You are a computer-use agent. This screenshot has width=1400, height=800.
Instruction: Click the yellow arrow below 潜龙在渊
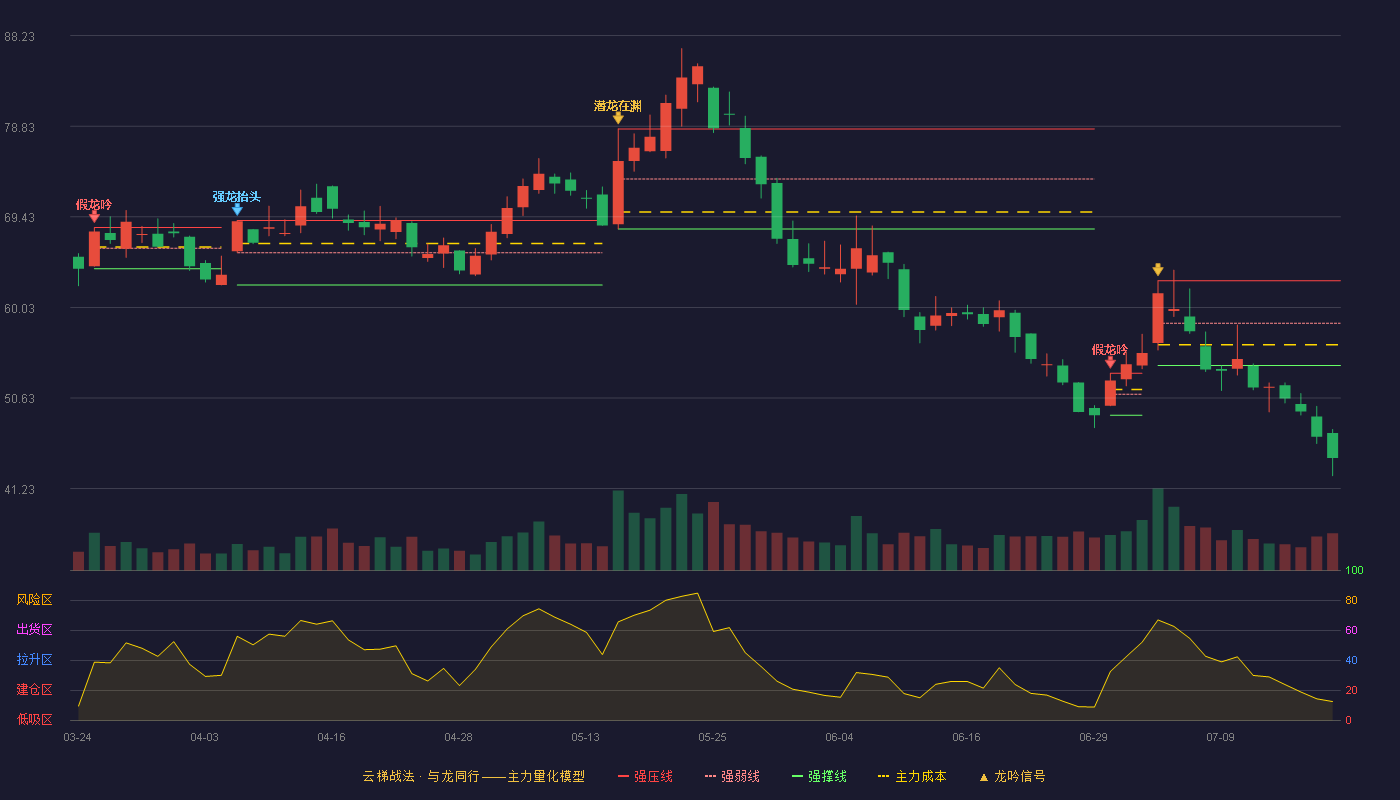pos(618,118)
